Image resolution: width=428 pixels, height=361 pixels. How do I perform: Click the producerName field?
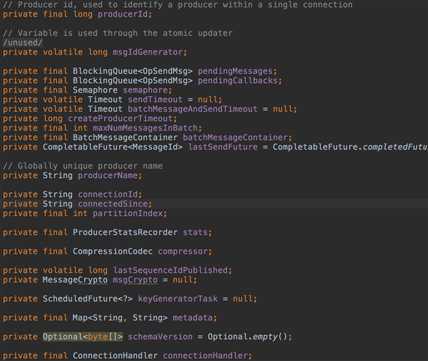click(x=108, y=175)
